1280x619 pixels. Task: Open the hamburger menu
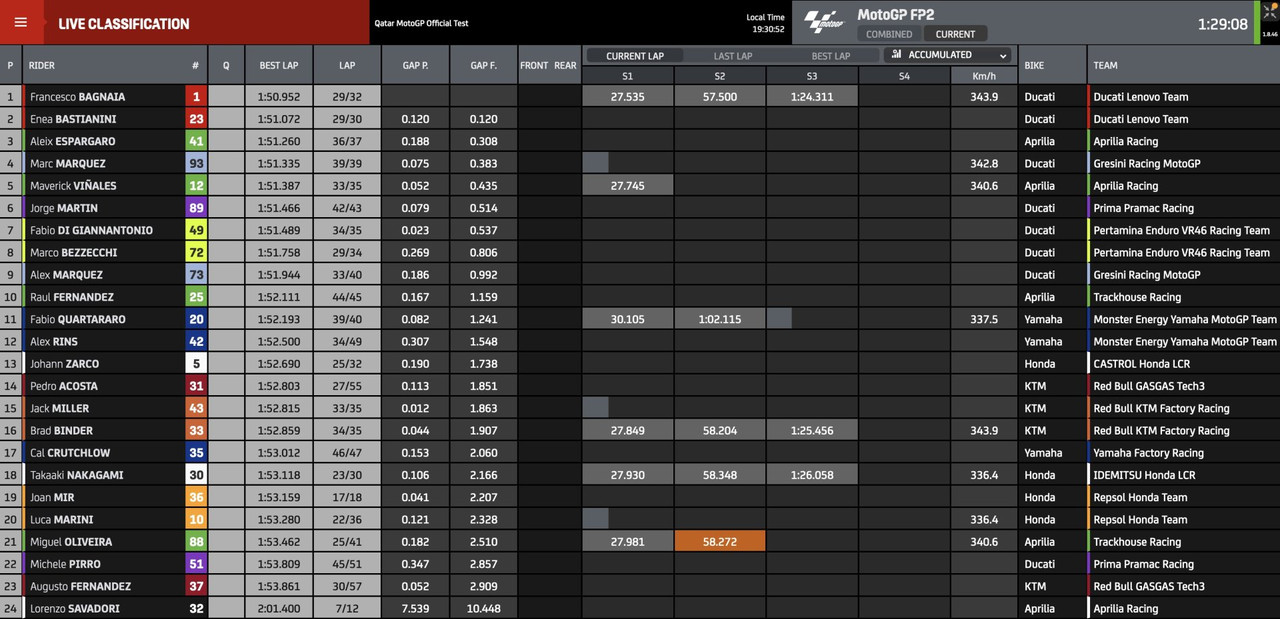click(21, 22)
